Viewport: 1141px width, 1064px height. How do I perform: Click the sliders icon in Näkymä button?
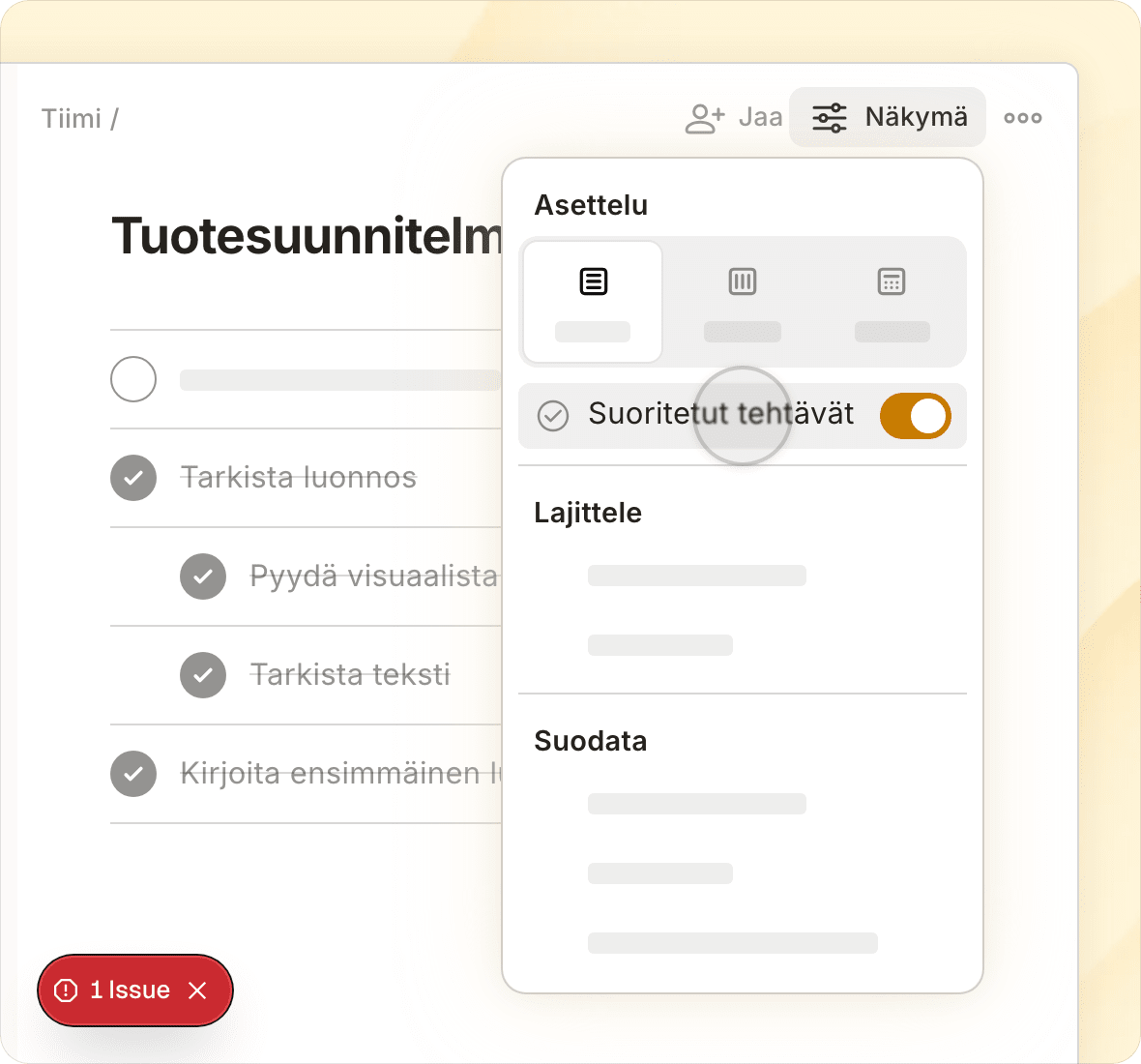click(829, 118)
